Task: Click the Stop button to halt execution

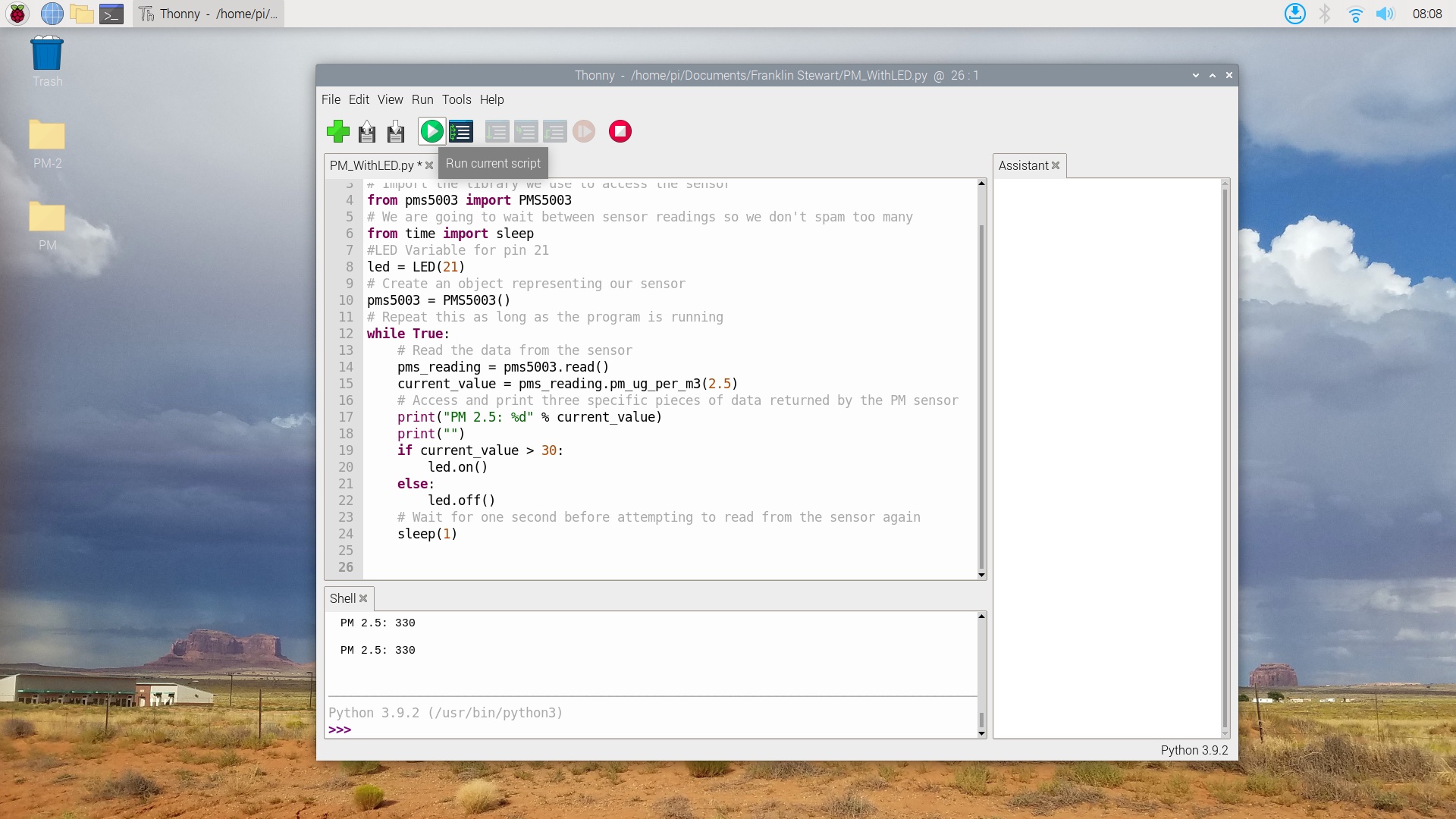Action: (x=620, y=131)
